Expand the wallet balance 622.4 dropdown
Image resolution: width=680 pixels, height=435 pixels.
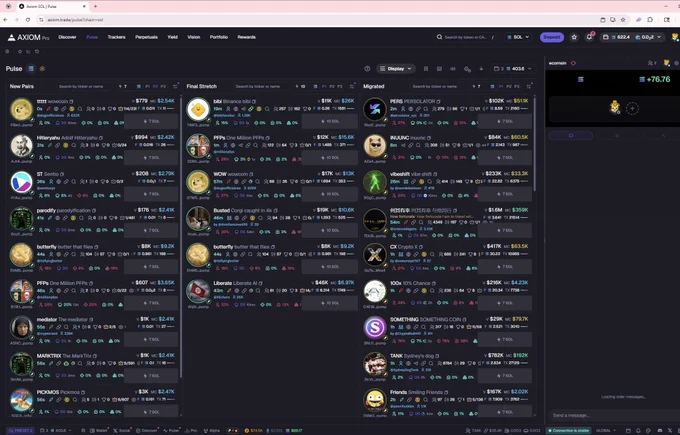coord(632,37)
